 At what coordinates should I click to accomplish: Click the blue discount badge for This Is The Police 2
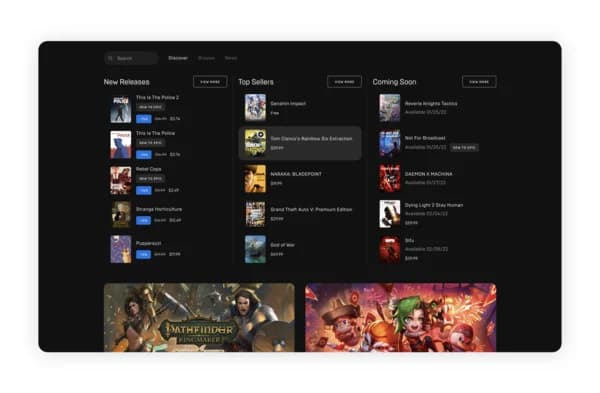(144, 119)
